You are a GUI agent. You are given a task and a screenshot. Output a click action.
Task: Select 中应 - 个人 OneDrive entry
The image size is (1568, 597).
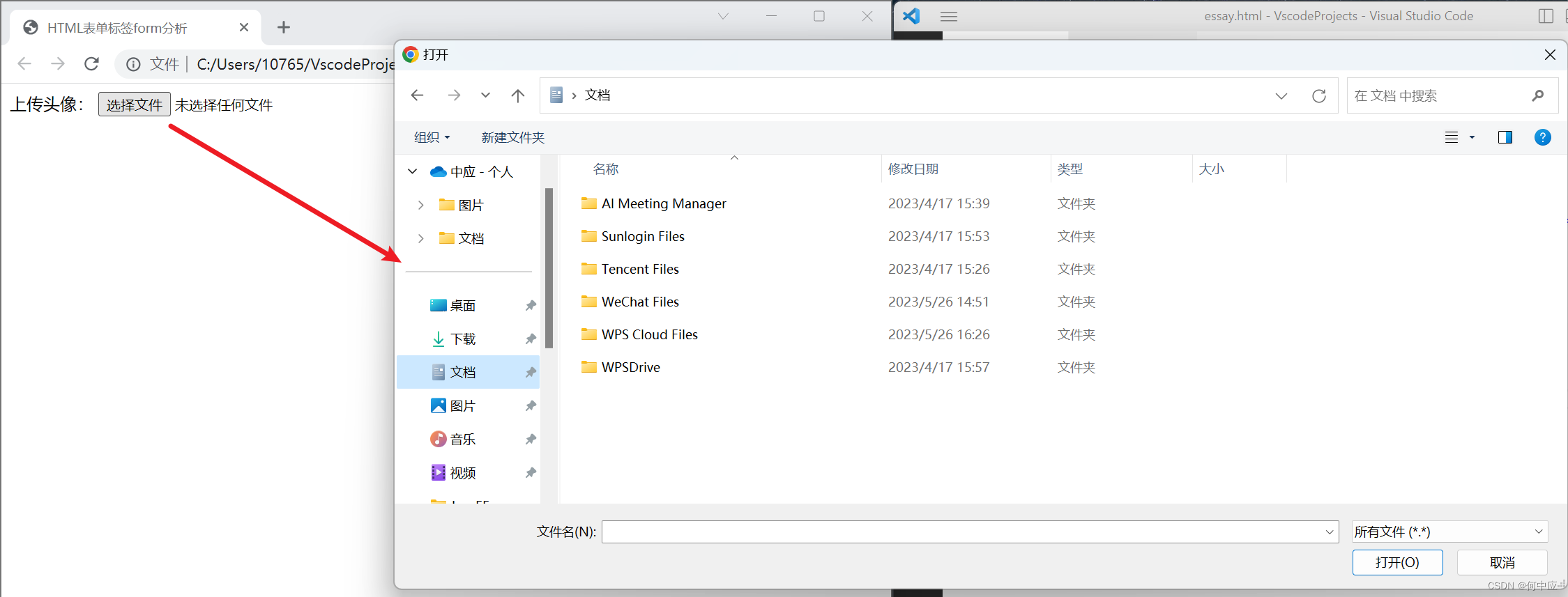(x=471, y=171)
